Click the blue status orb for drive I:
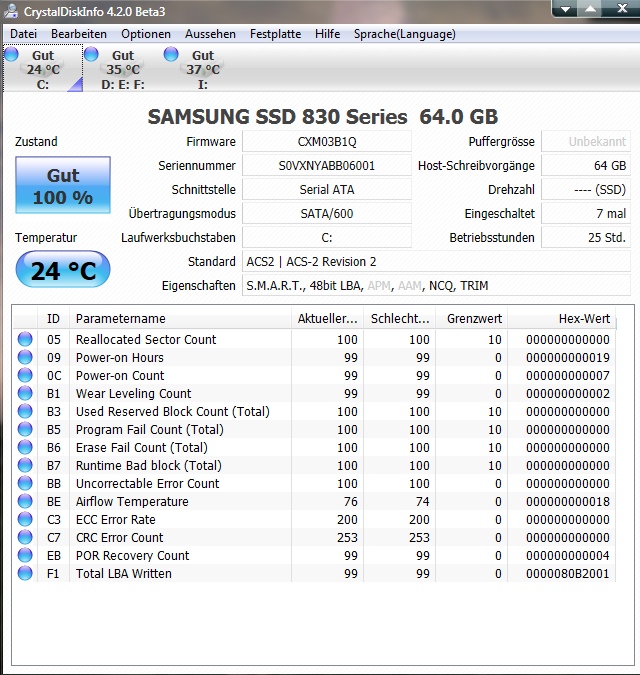This screenshot has width=640, height=675. [171, 54]
